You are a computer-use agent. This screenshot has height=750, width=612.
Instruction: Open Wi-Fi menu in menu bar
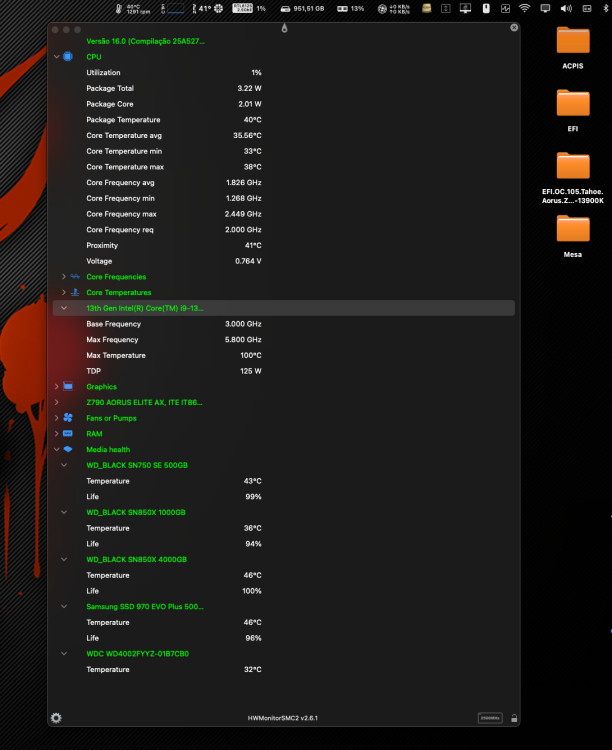[524, 8]
